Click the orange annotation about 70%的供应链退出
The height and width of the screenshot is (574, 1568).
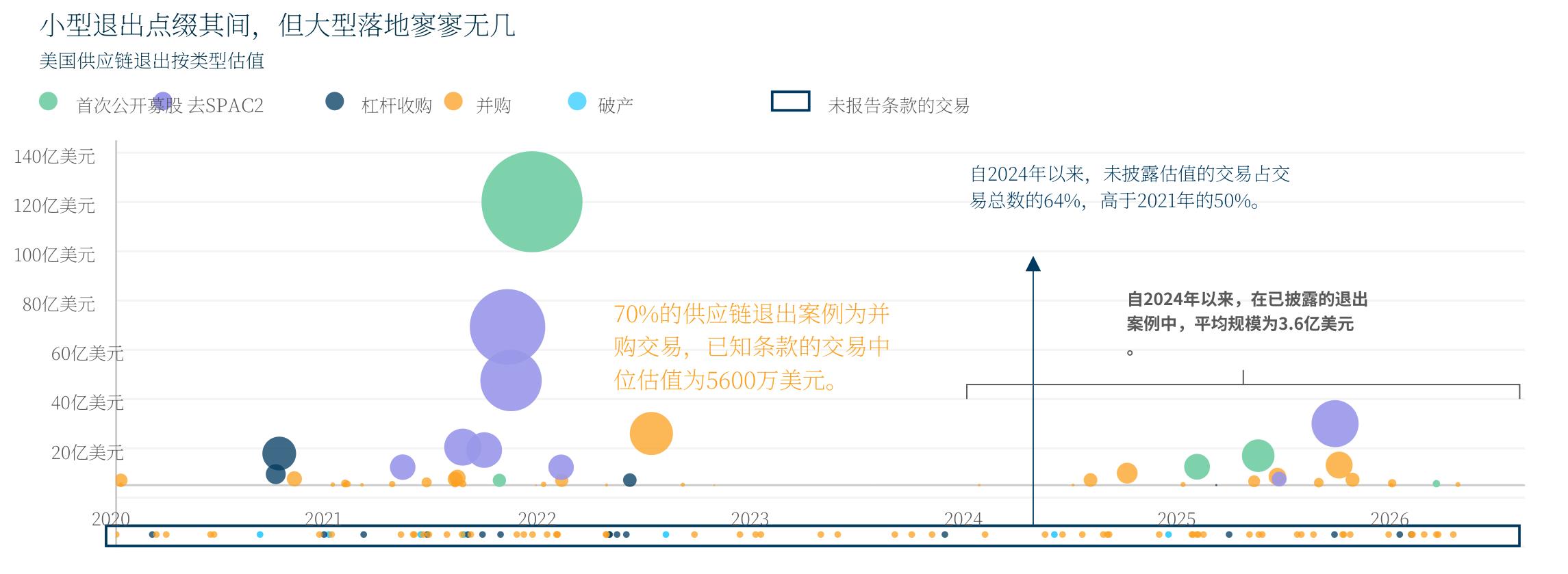752,347
